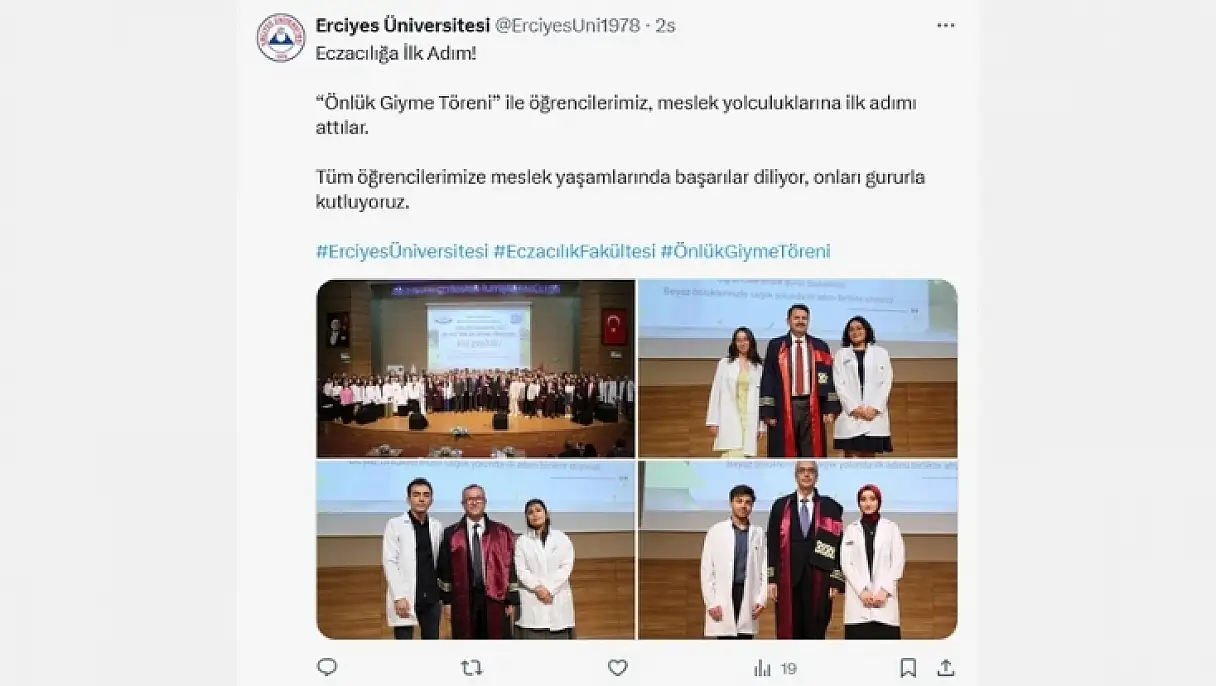Open the view count analytics icon
Screen dimensions: 1216x686
763,667
